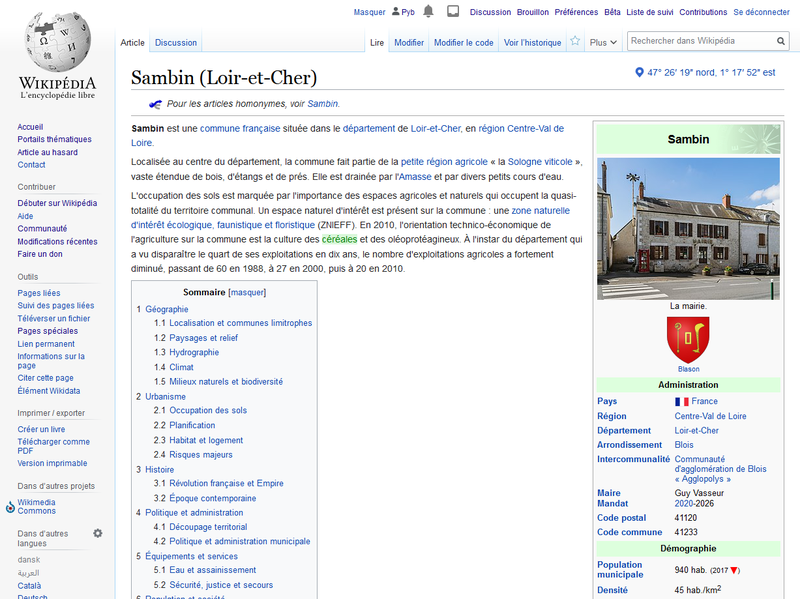Image resolution: width=800 pixels, height=599 pixels.
Task: Open the Sambin homonymes link
Action: [322, 104]
